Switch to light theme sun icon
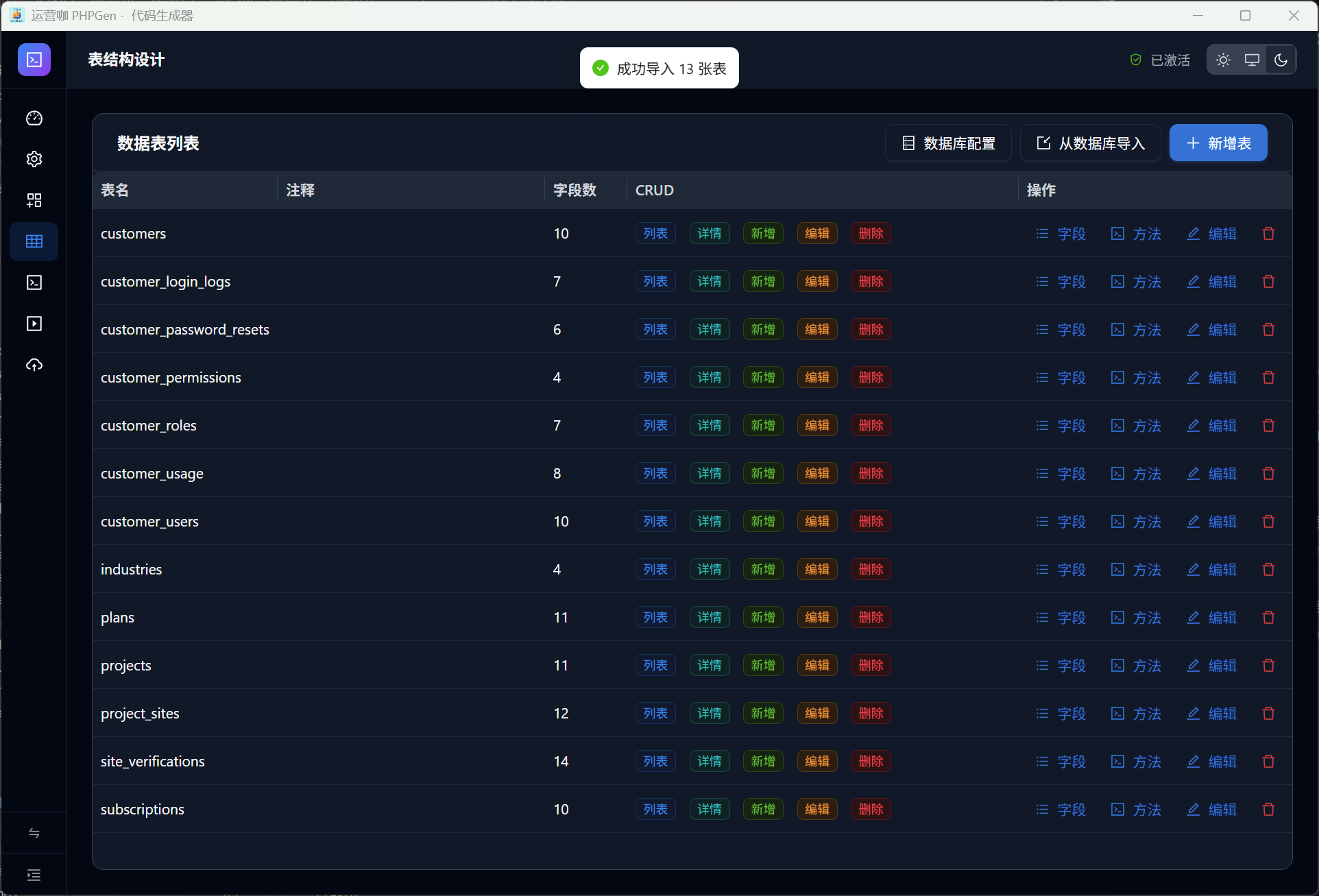1319x896 pixels. coord(1223,60)
